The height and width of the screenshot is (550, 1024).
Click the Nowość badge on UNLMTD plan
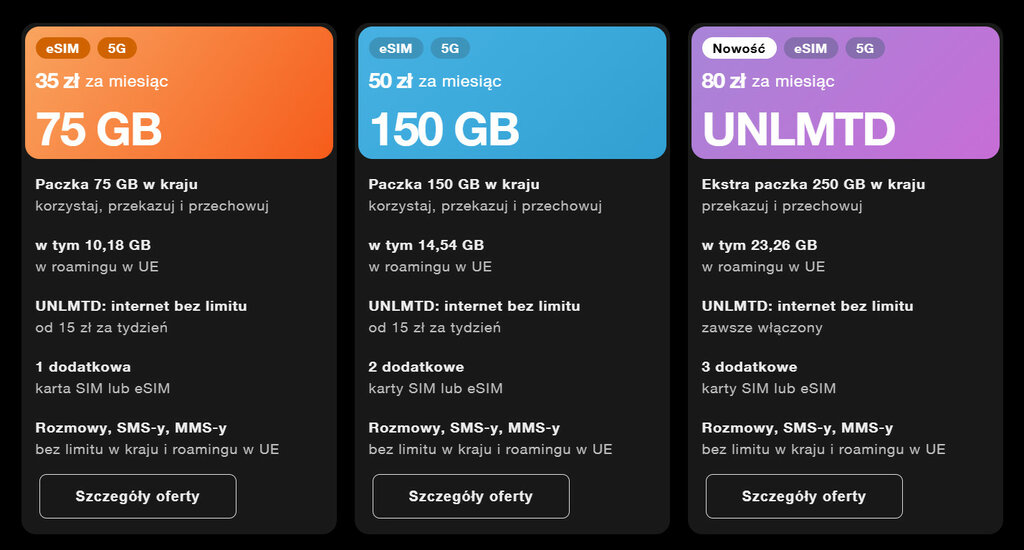point(739,48)
